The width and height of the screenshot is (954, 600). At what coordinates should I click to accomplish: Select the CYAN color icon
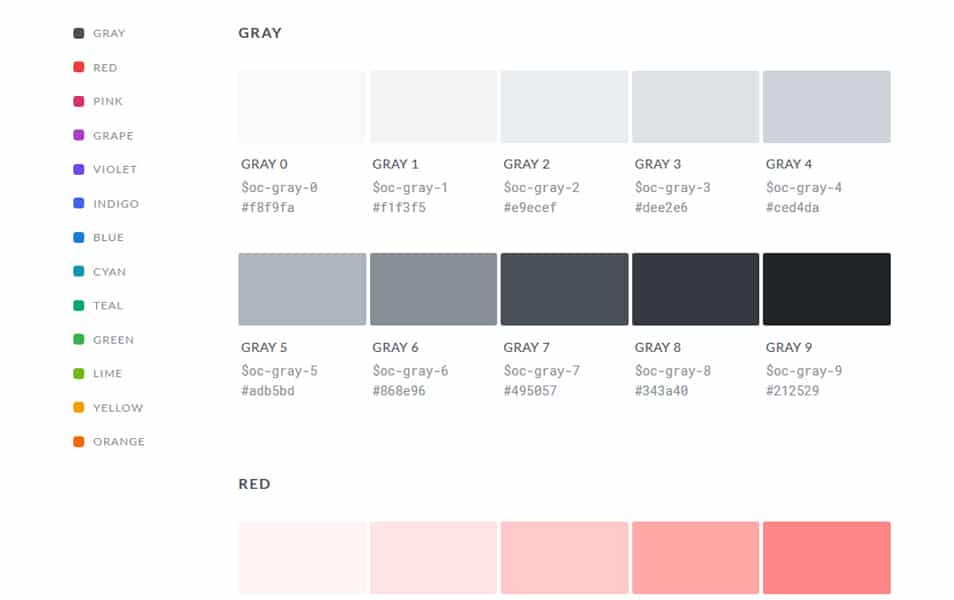click(x=78, y=271)
